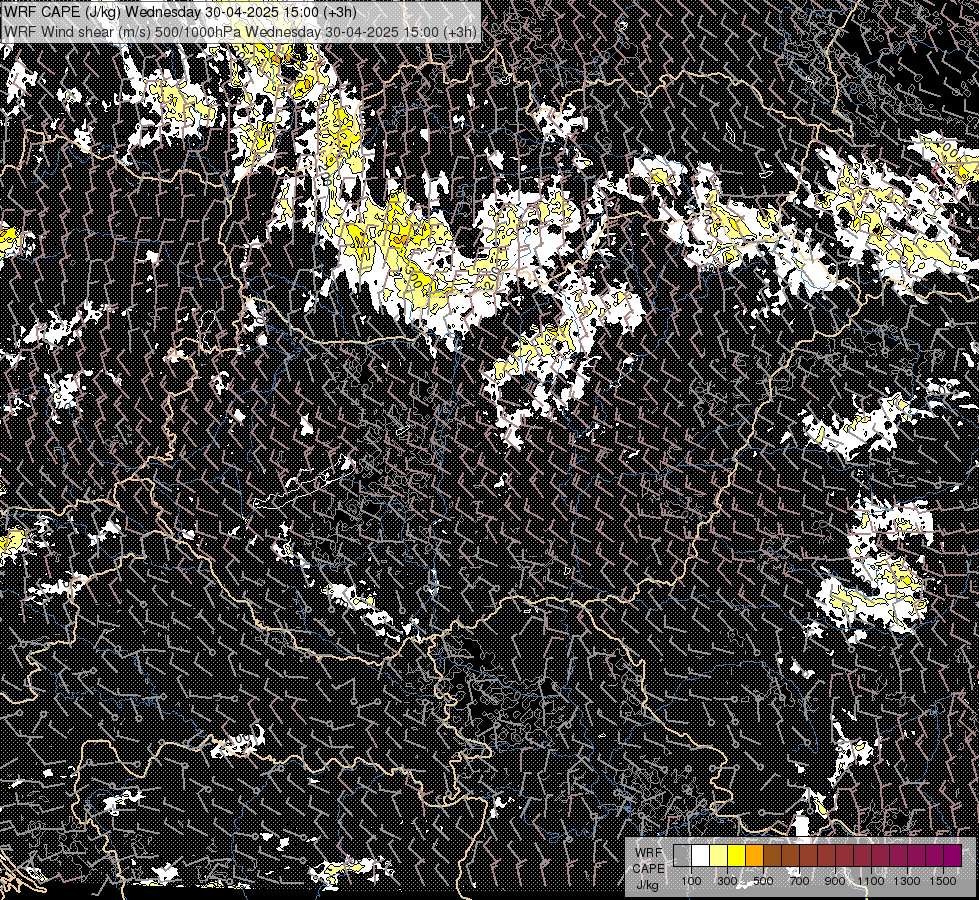Click the orange CAPE legend swatch
Viewport: 979px width, 900px height.
click(x=754, y=855)
